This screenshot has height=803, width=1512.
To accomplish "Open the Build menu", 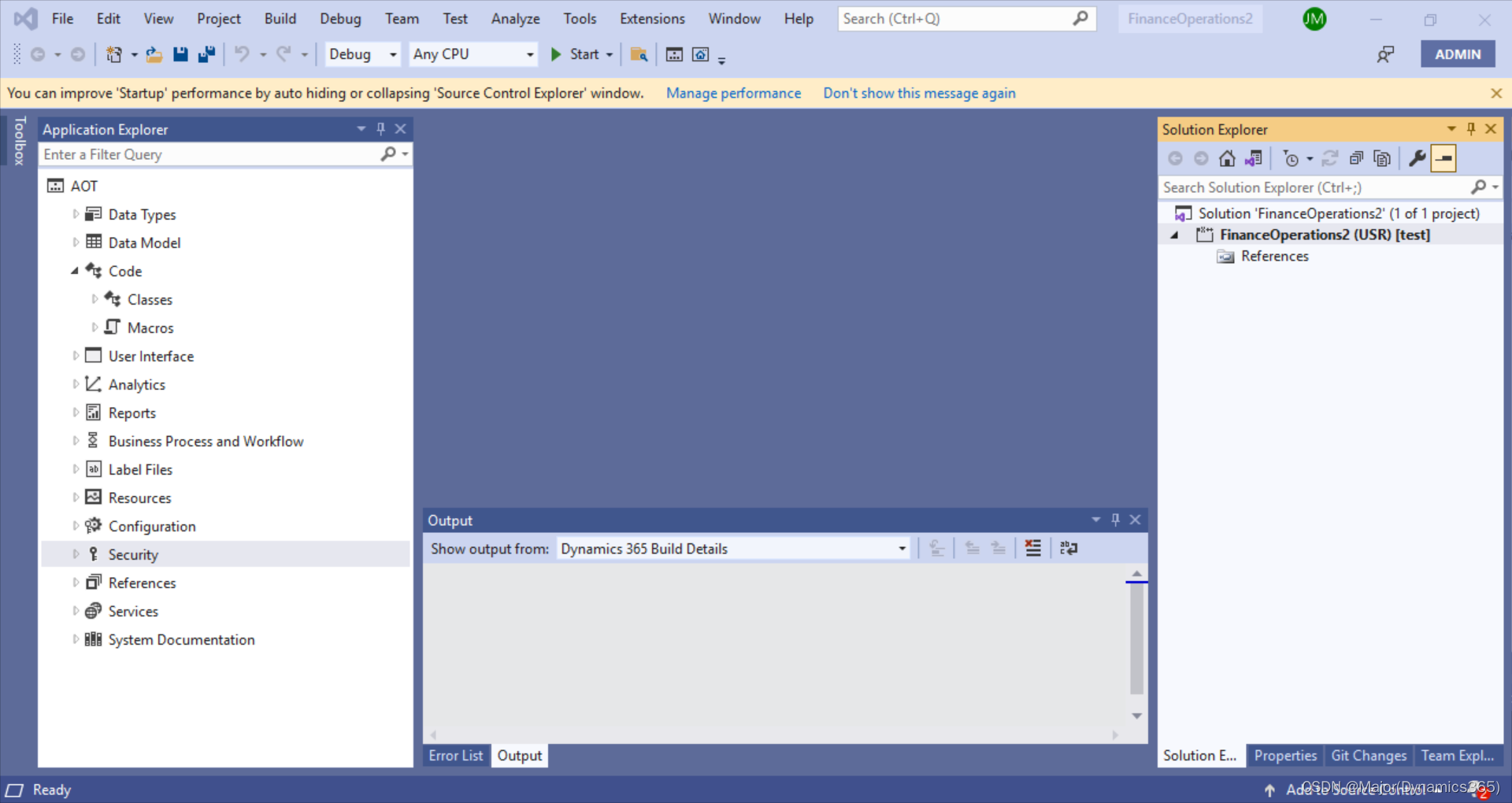I will coord(280,18).
